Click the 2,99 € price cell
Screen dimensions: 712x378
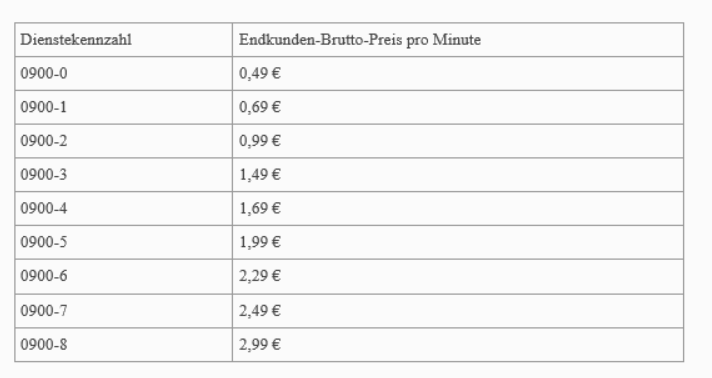pos(458,345)
